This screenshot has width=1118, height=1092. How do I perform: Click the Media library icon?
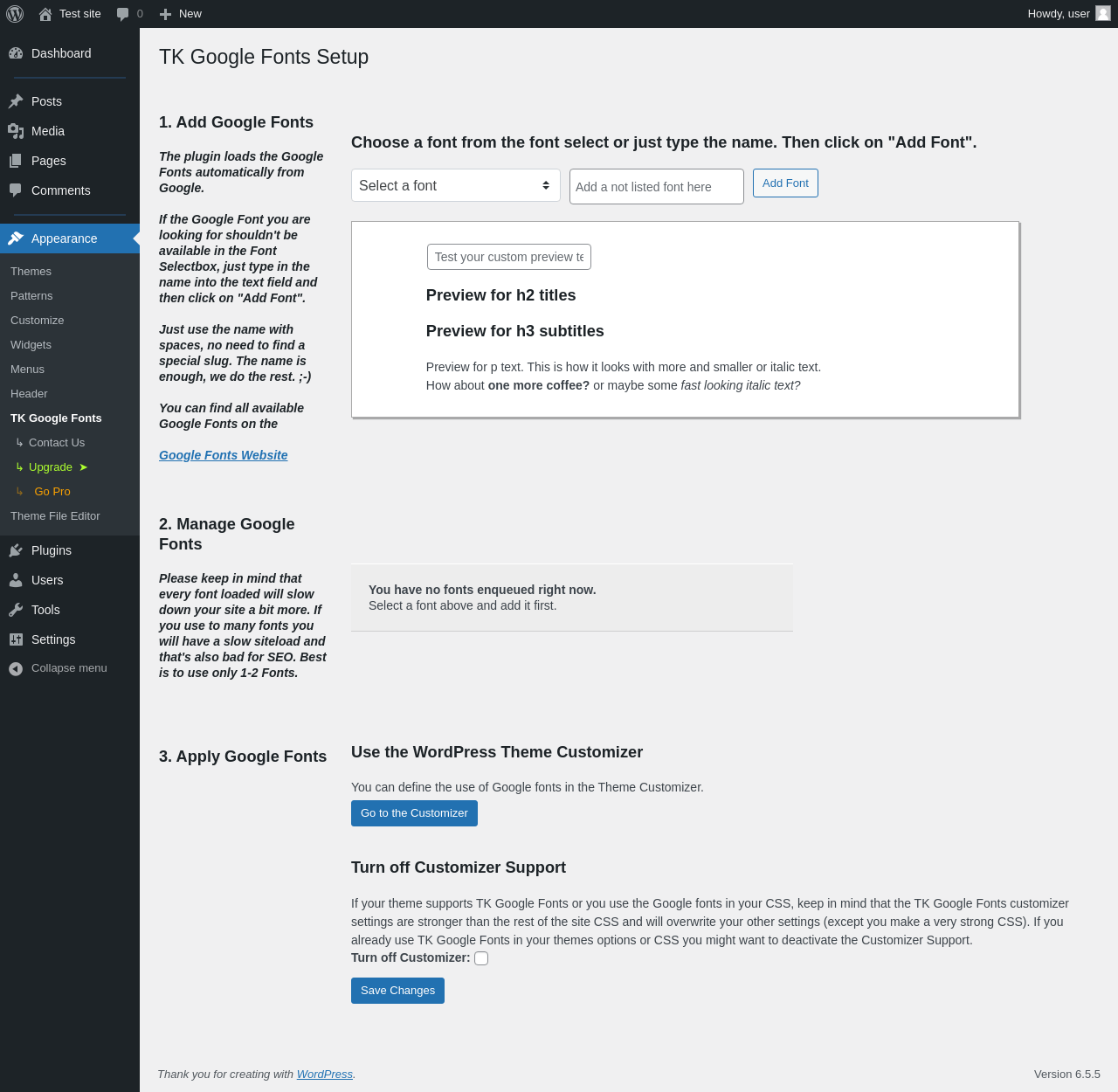(x=16, y=131)
